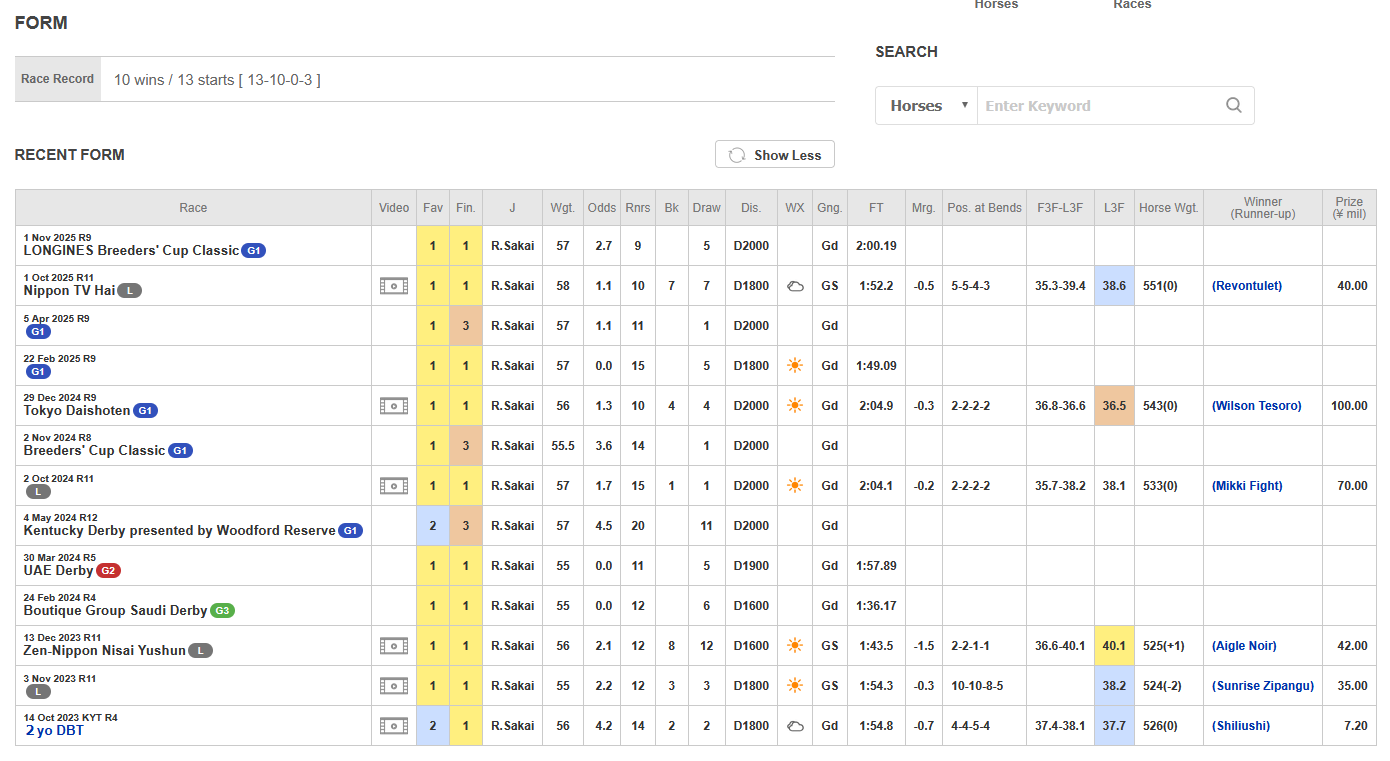This screenshot has height=761, width=1390.
Task: Click the Tokyo Daishoten race name
Action: [x=78, y=411]
